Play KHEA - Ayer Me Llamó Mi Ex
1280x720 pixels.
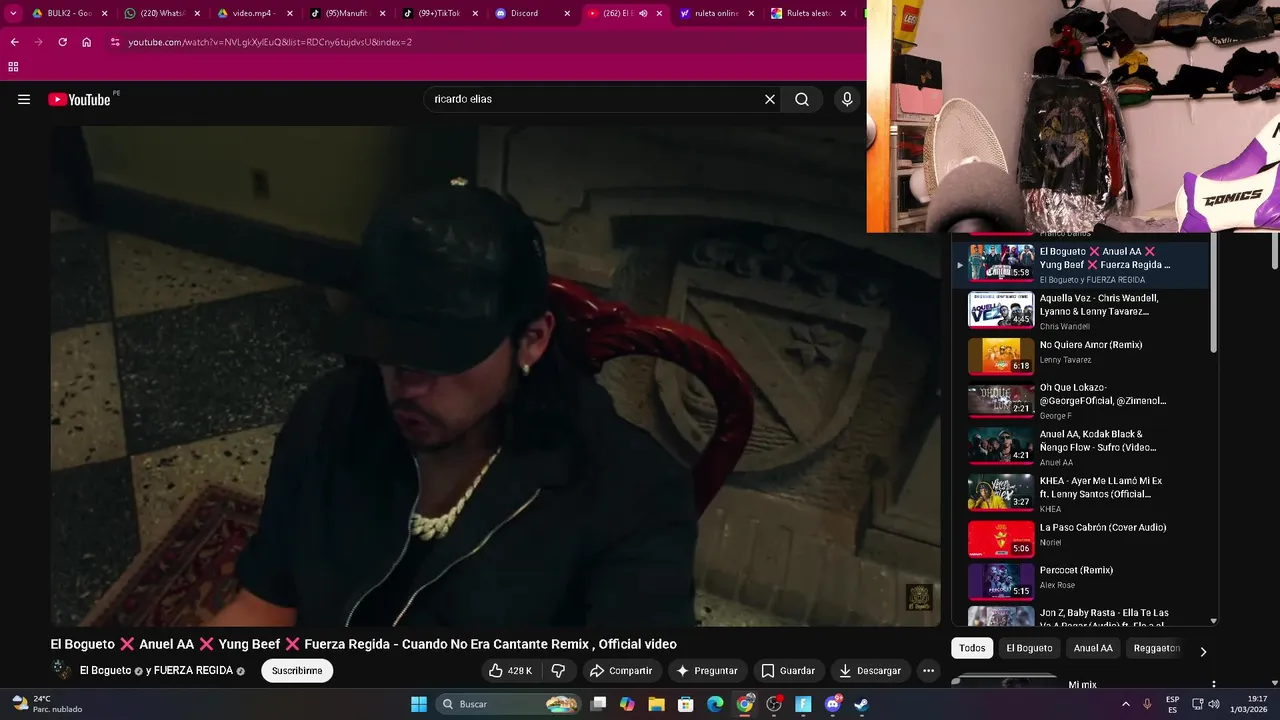point(1080,494)
